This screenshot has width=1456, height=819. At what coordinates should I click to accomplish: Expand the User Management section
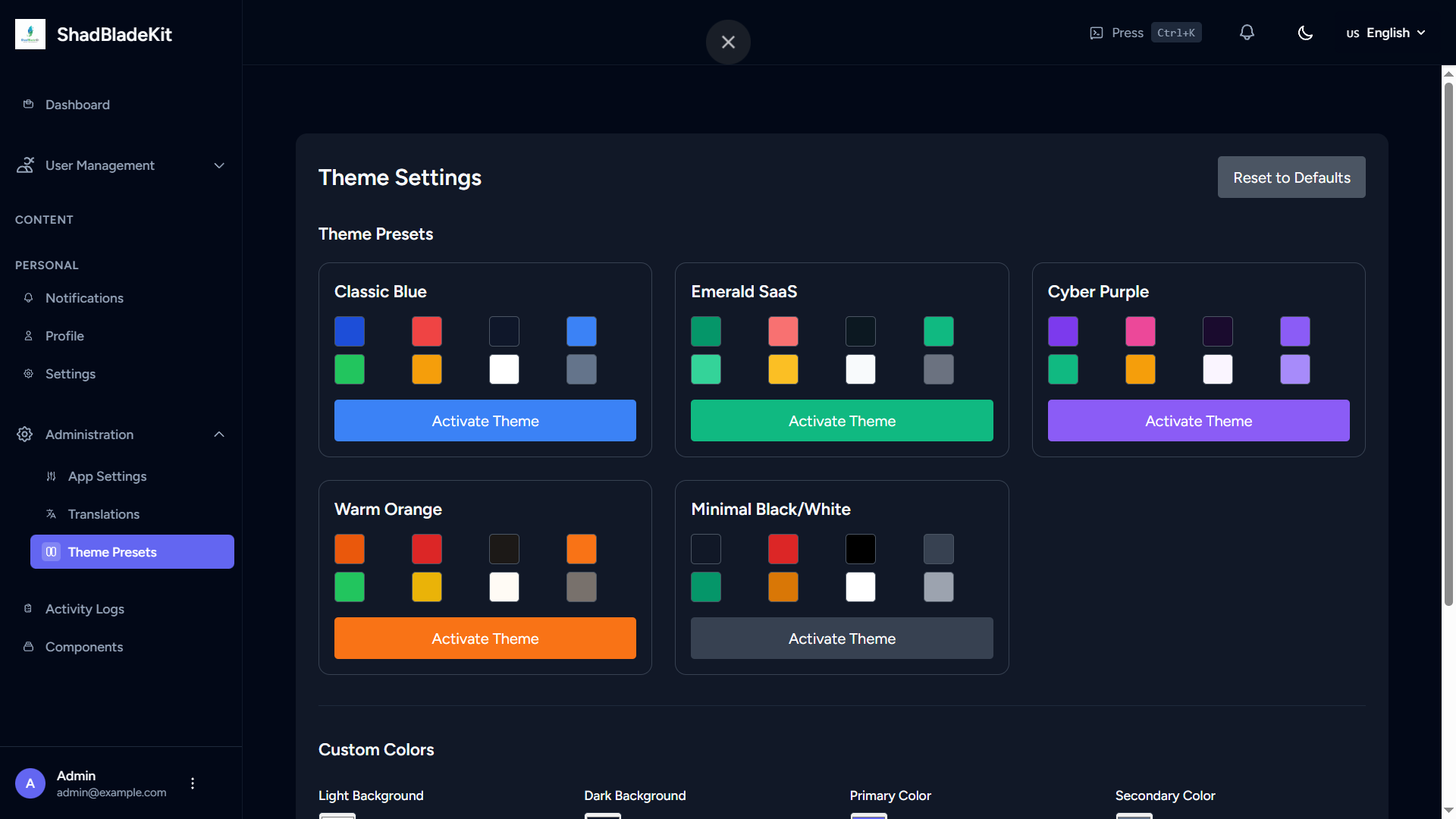point(219,165)
